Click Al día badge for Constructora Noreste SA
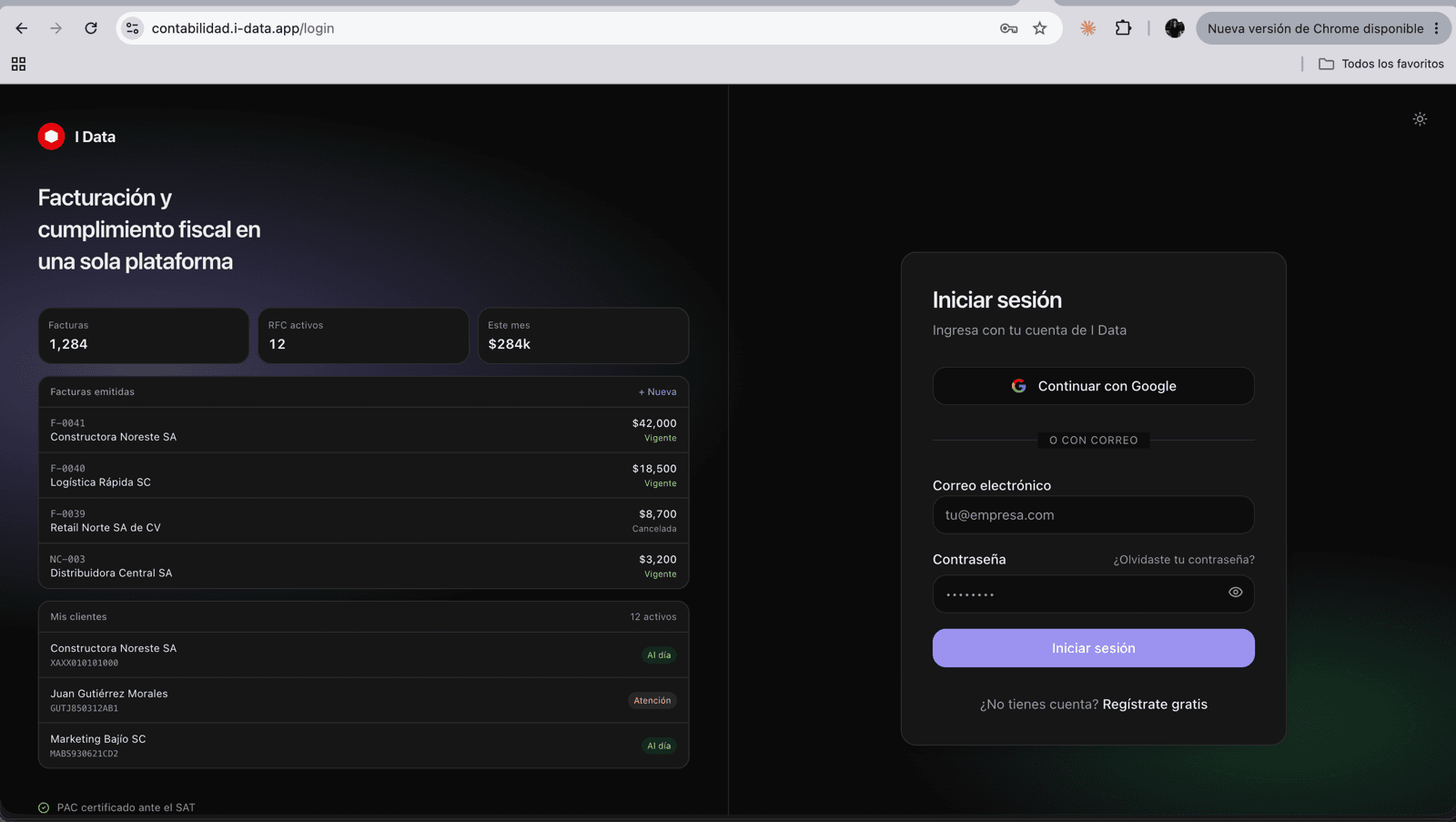The width and height of the screenshot is (1456, 822). [659, 655]
